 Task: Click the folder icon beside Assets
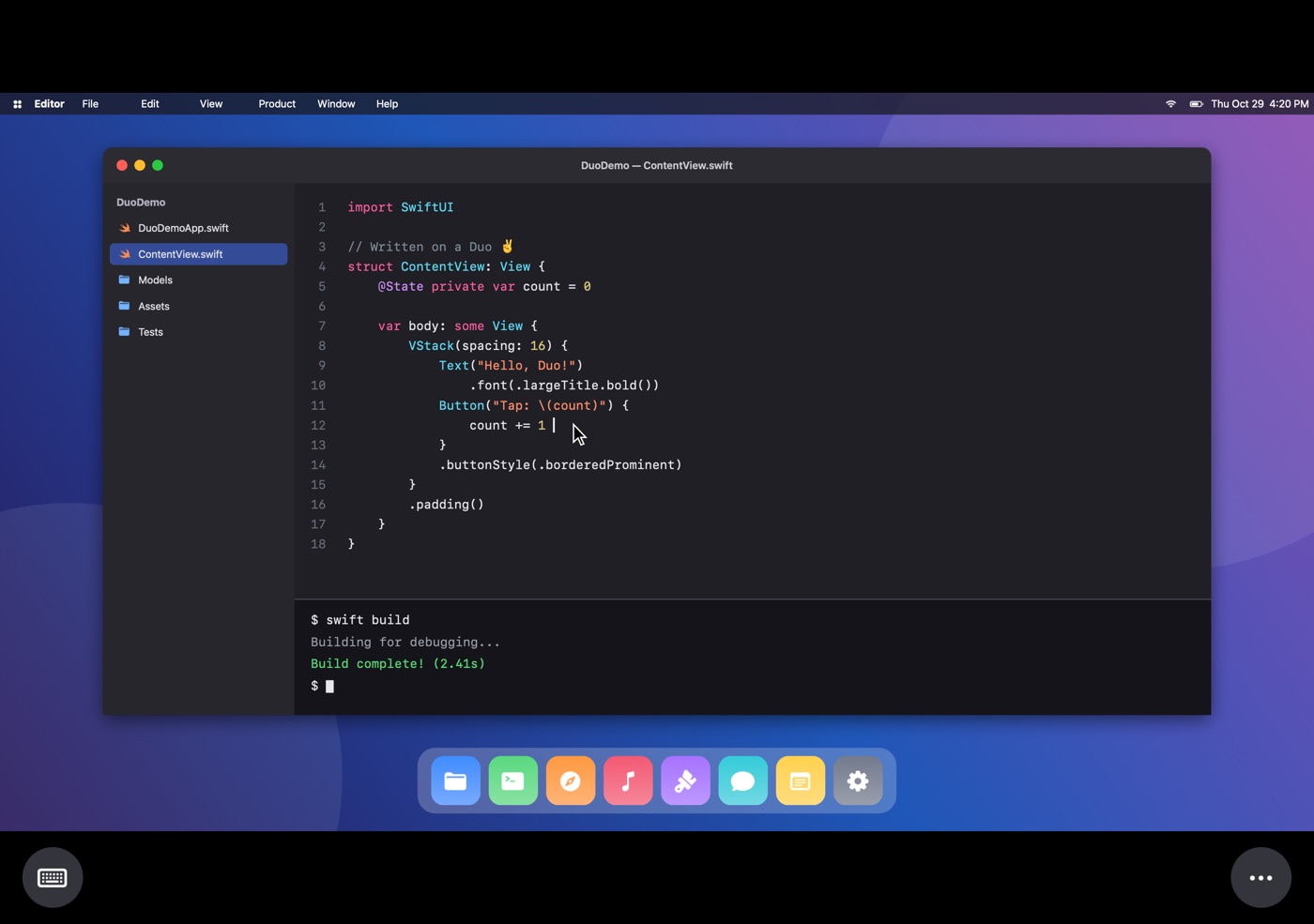[x=124, y=306]
